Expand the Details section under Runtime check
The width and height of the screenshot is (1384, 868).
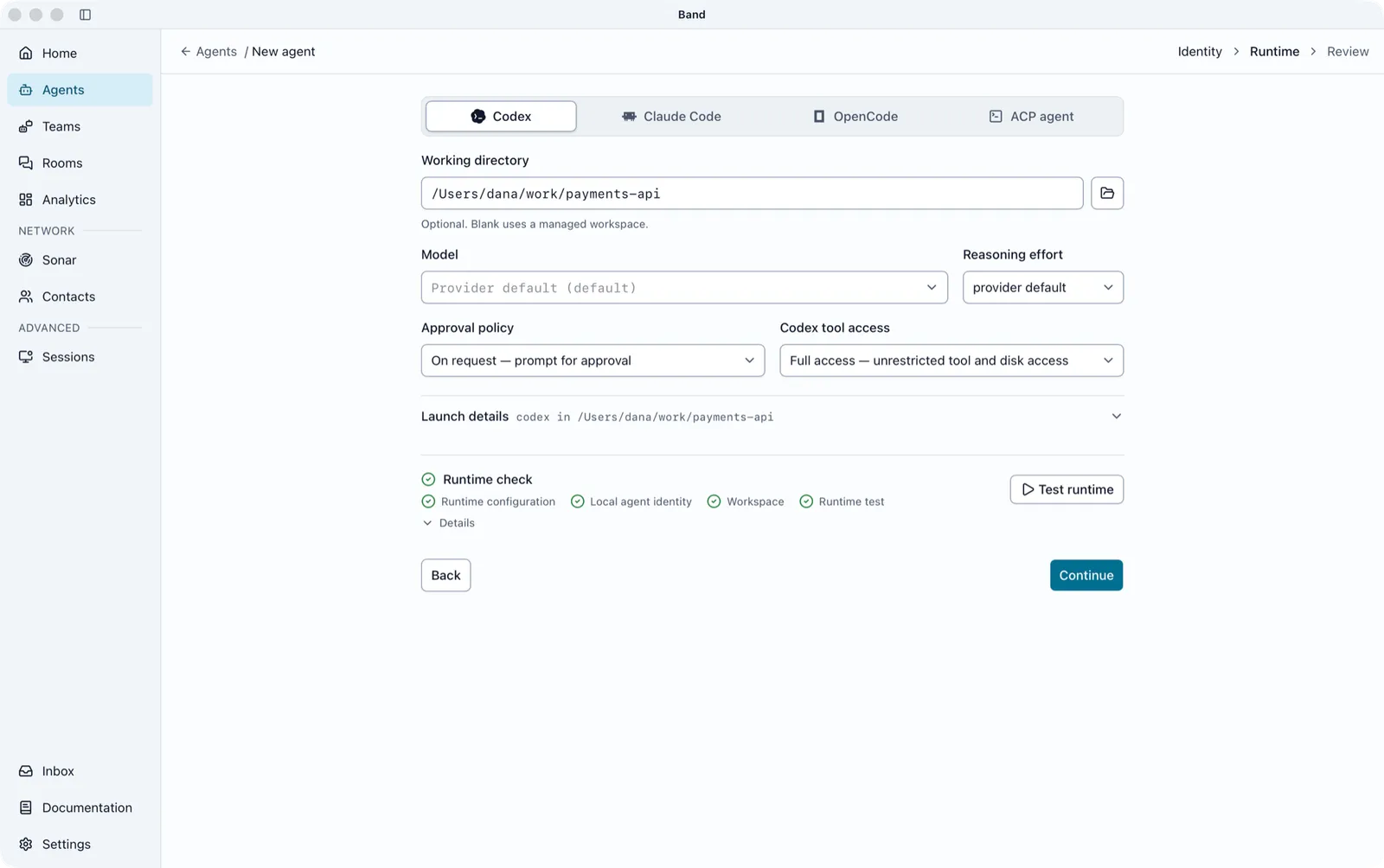point(448,523)
